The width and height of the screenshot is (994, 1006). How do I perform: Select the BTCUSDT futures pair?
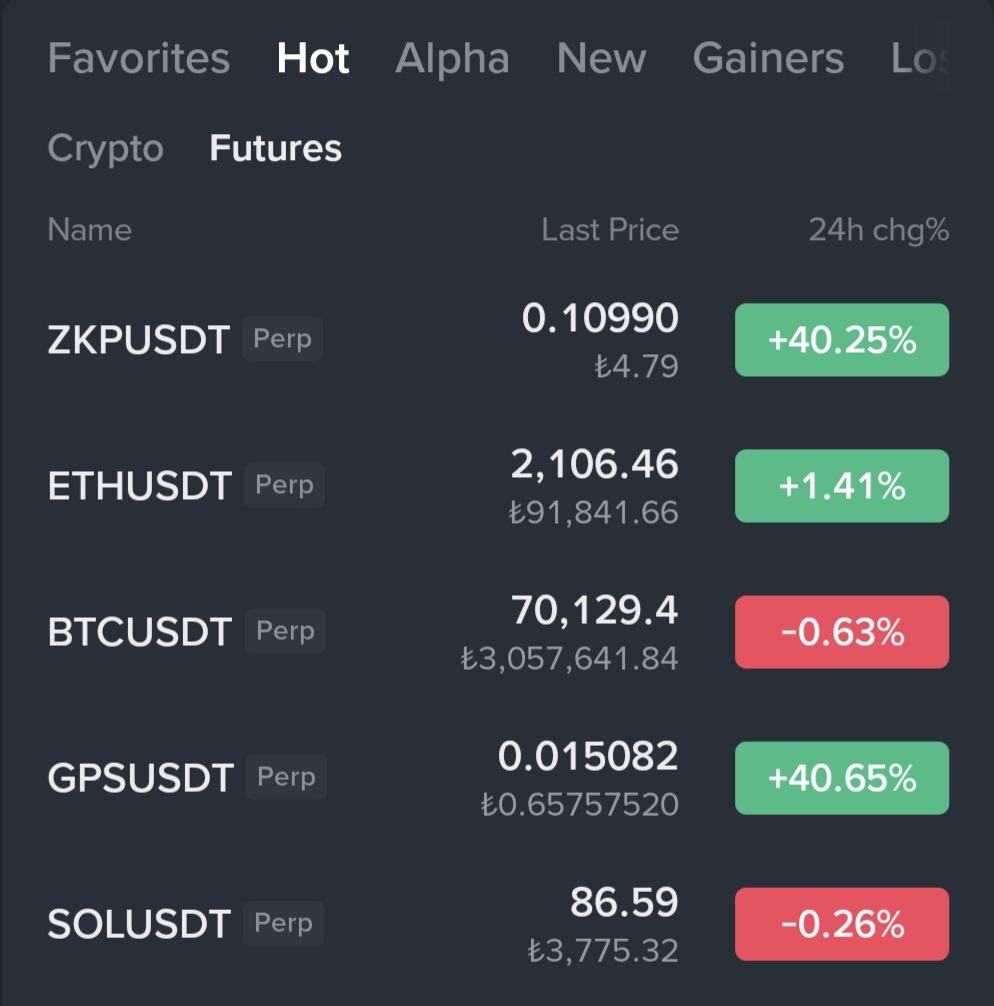pyautogui.click(x=140, y=632)
